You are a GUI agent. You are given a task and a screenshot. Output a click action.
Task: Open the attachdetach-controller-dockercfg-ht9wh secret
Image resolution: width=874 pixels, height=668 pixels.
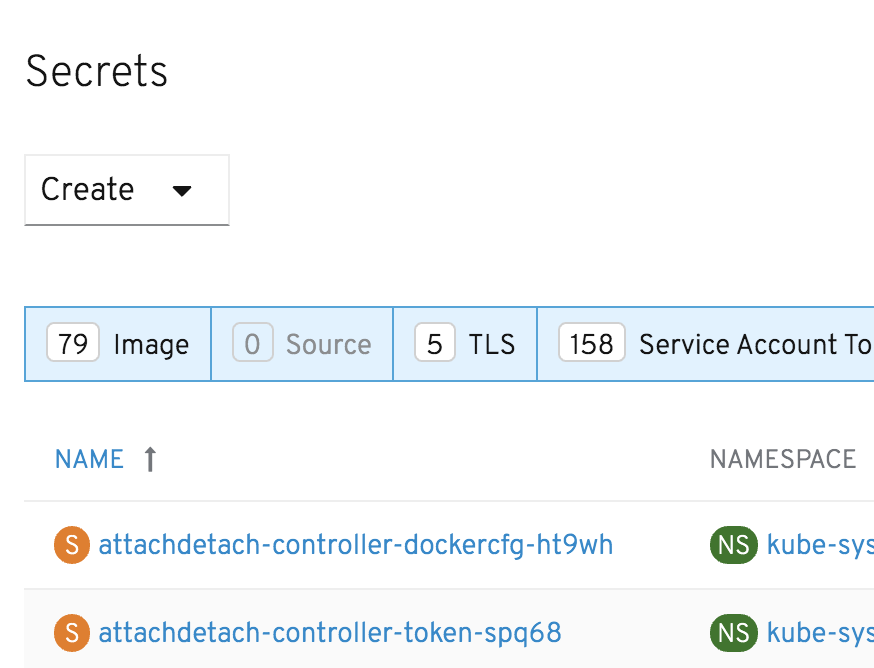tap(356, 545)
